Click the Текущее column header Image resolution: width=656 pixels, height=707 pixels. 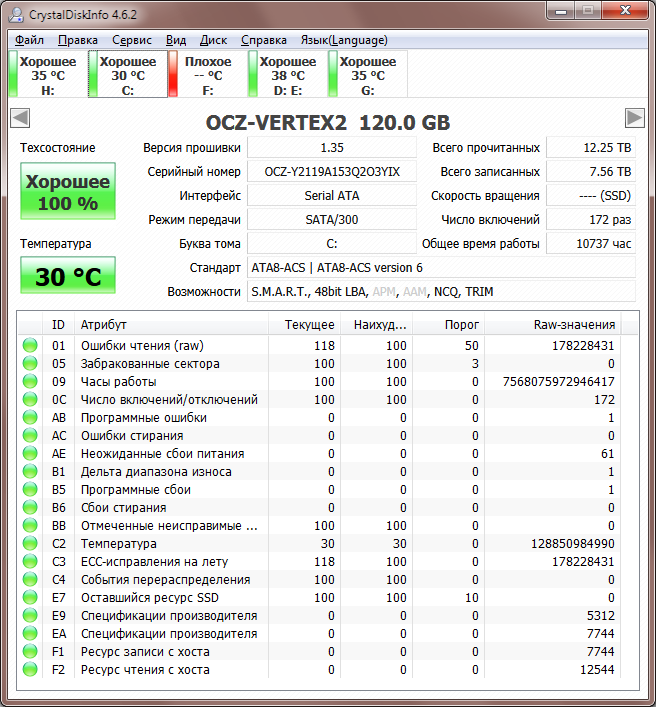tap(304, 325)
